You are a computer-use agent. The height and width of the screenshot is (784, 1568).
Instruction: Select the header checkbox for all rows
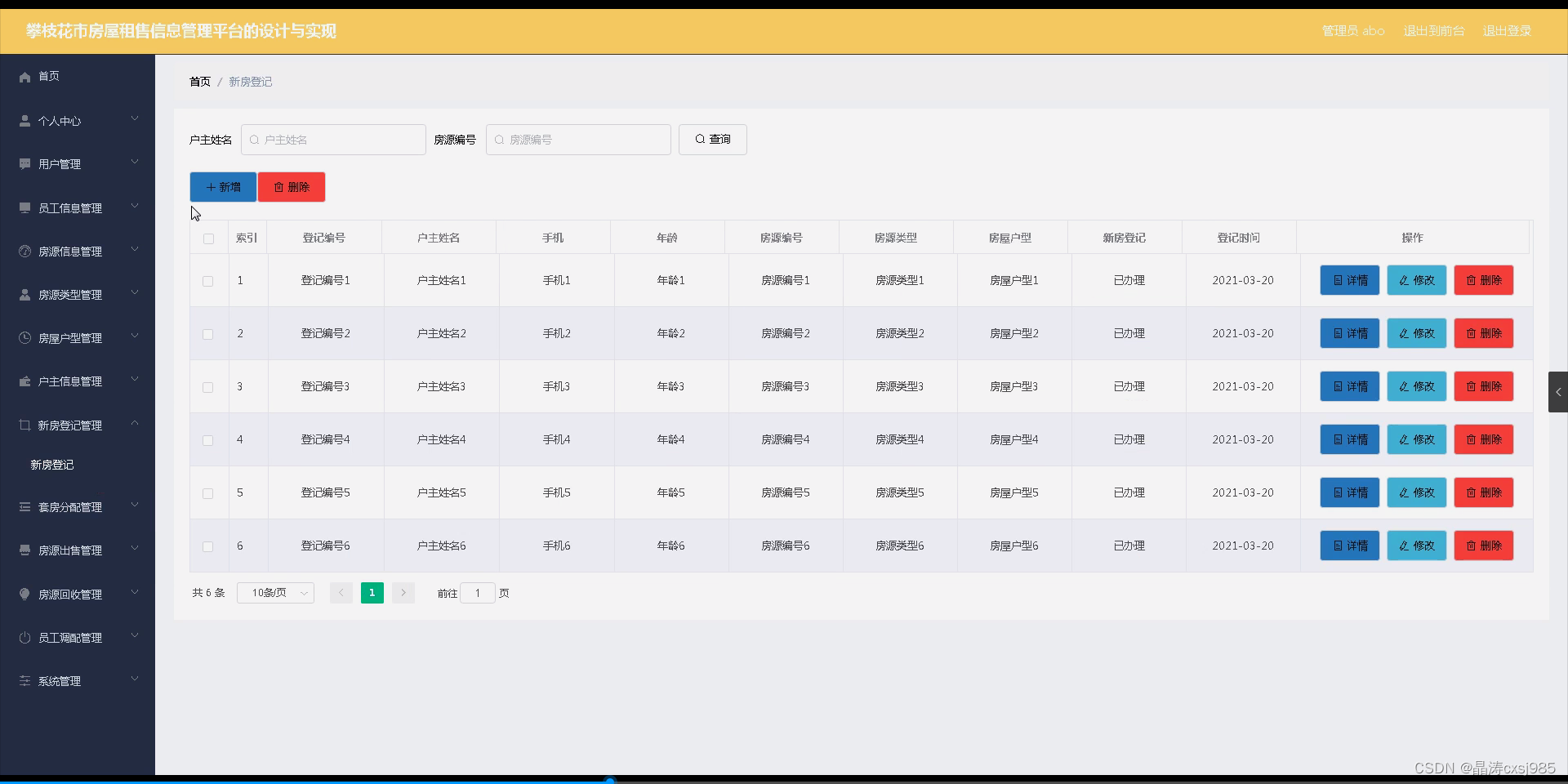208,238
